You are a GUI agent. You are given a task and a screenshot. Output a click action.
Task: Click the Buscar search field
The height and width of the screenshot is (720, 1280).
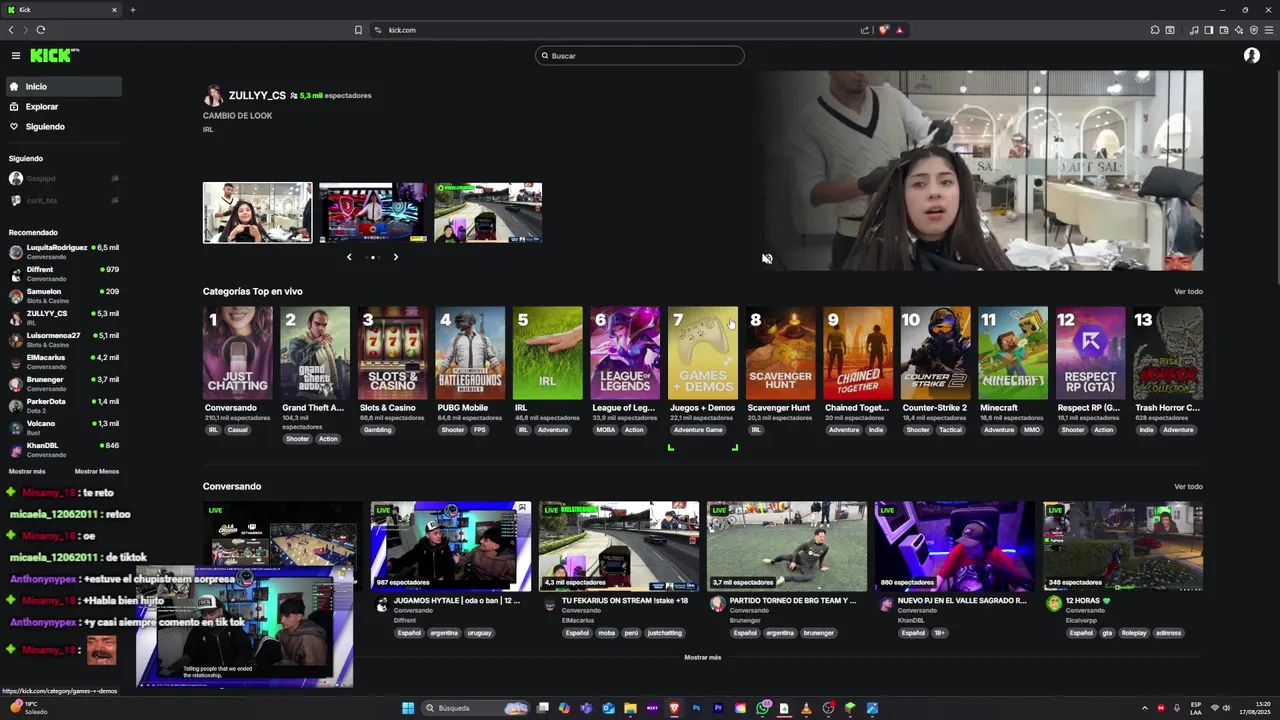pyautogui.click(x=640, y=56)
